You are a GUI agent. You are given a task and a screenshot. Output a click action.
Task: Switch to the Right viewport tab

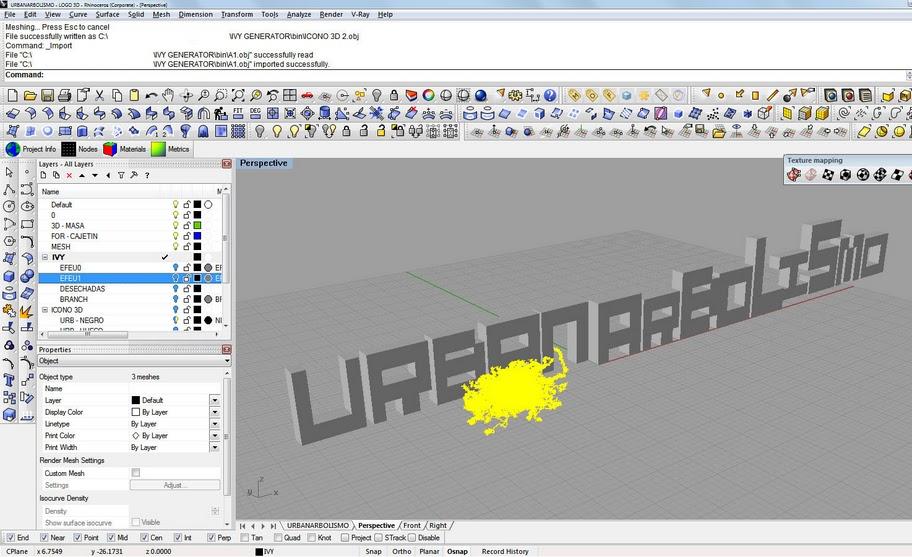[438, 526]
